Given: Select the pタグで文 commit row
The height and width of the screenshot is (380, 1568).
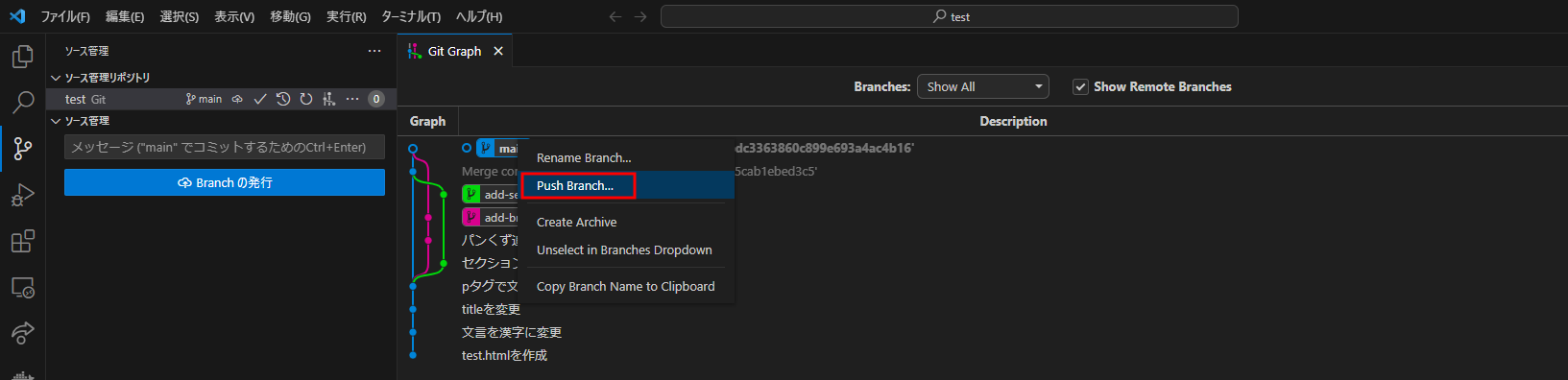Looking at the screenshot, I should point(982,286).
